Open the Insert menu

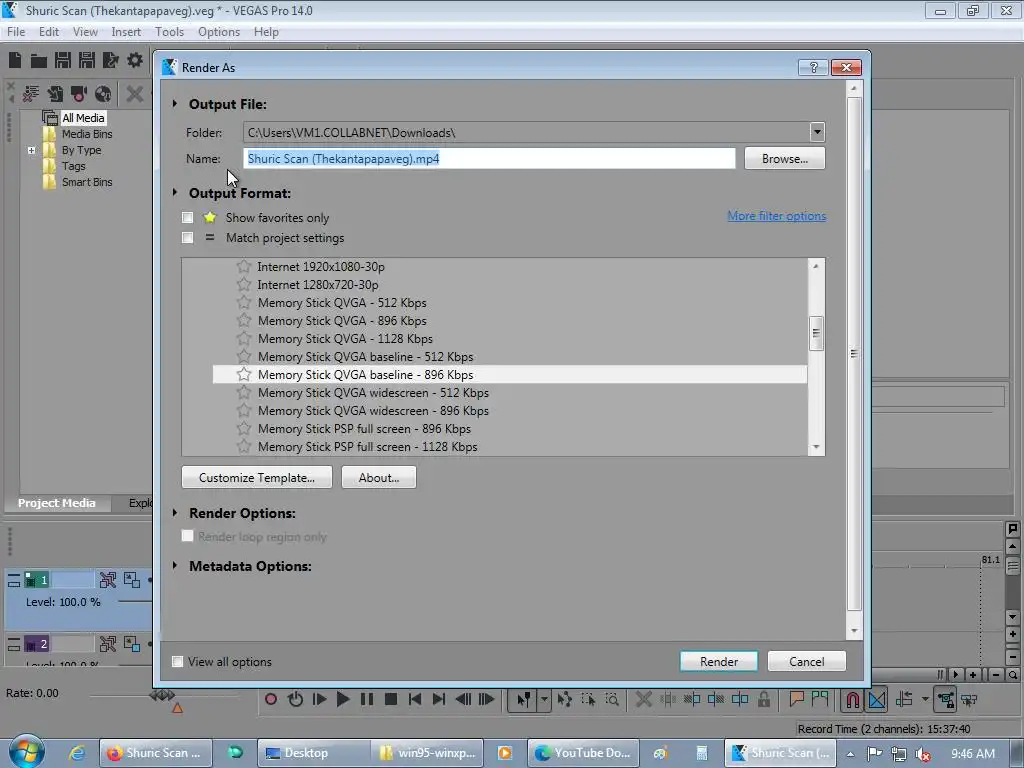click(126, 31)
